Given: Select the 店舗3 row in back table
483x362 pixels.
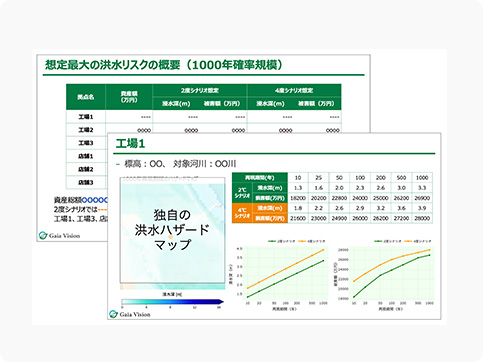Looking at the screenshot, I should click(86, 182).
